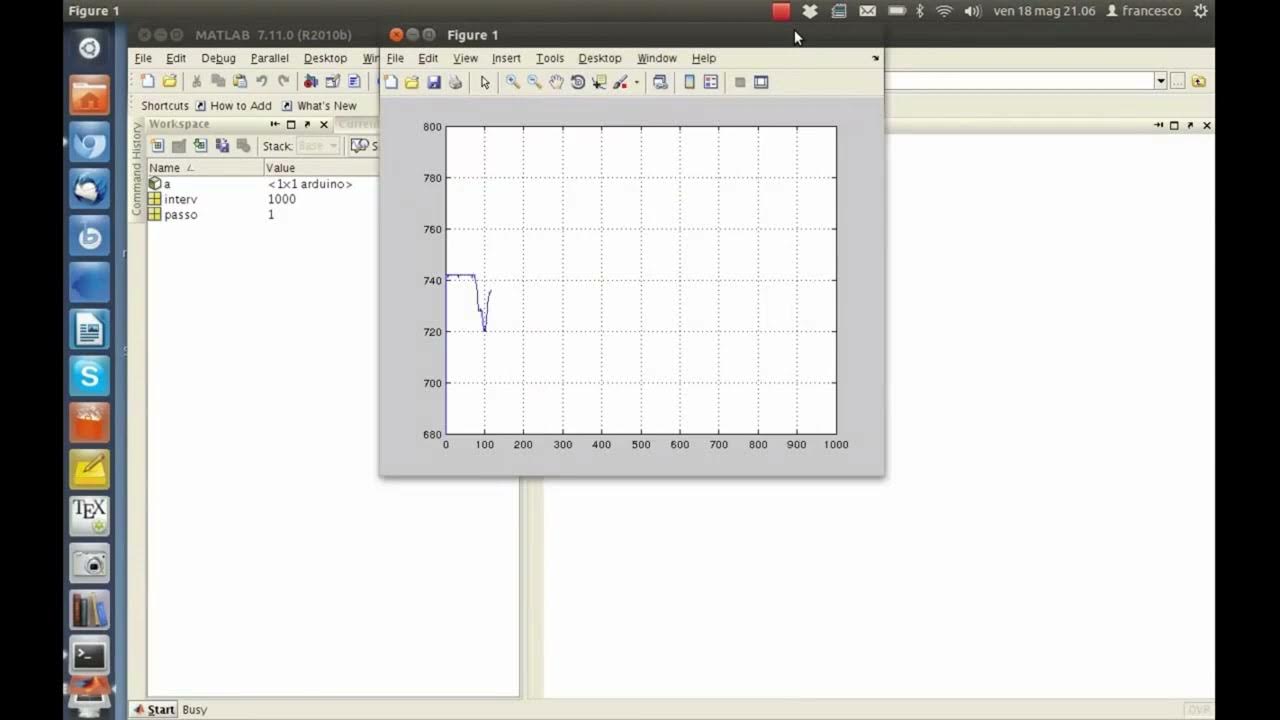Open MATLAB main window Edit menu
1280x720 pixels.
(x=176, y=58)
